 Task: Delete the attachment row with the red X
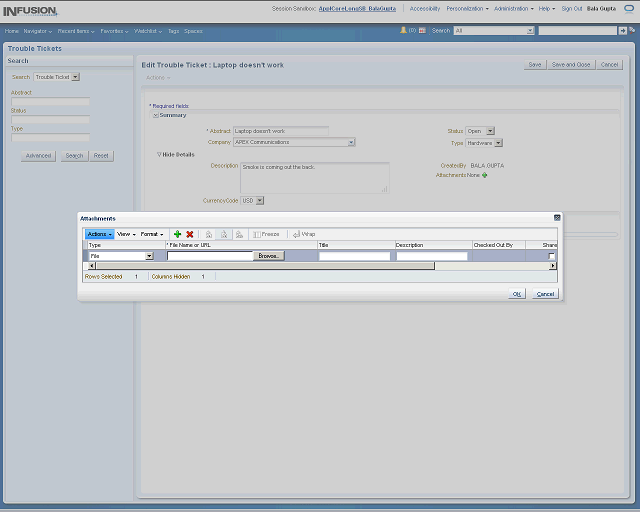coord(190,234)
